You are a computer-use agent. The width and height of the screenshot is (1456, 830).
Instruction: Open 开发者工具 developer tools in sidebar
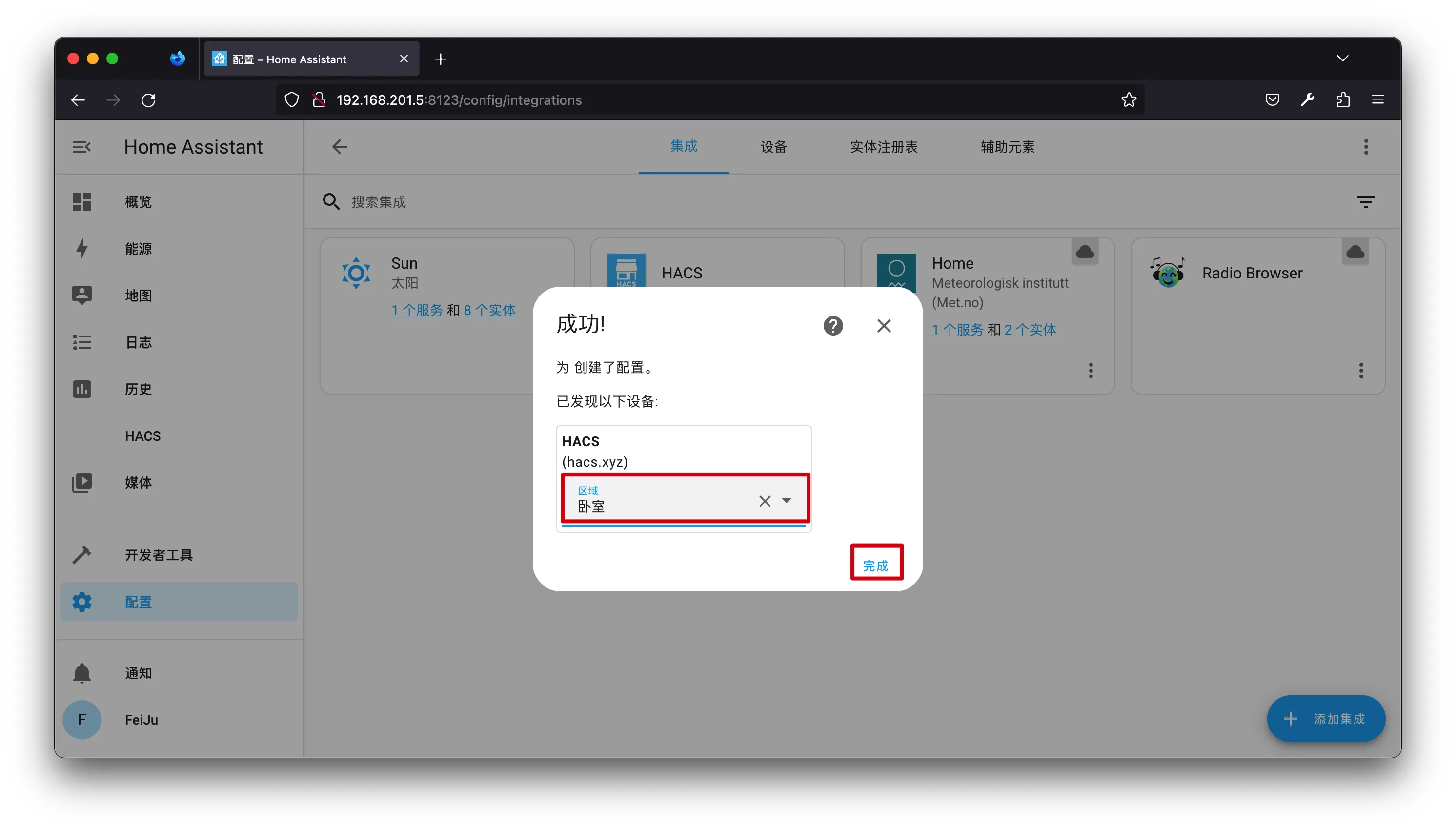pyautogui.click(x=159, y=554)
